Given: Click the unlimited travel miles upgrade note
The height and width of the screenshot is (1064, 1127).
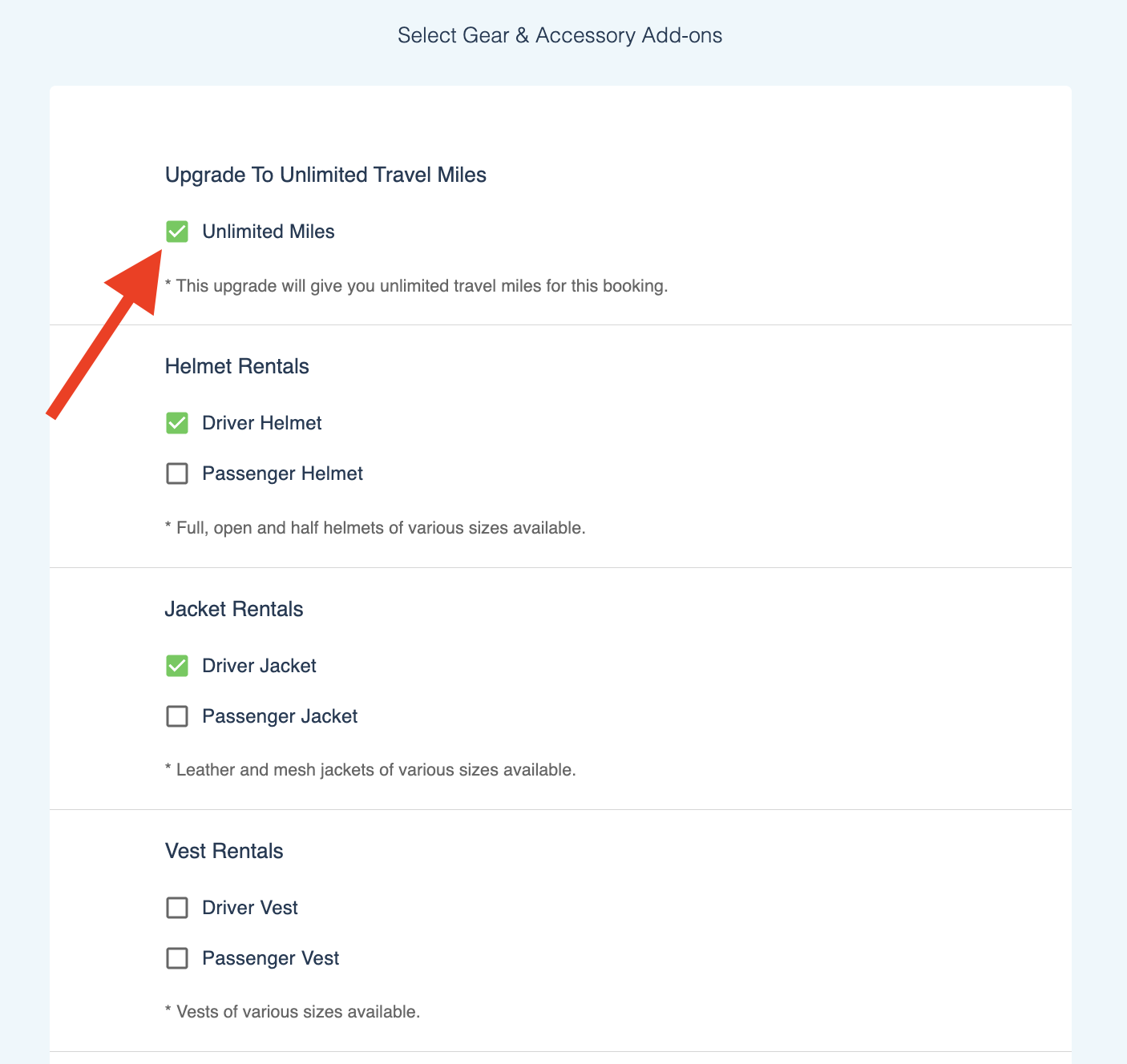Looking at the screenshot, I should [x=416, y=286].
